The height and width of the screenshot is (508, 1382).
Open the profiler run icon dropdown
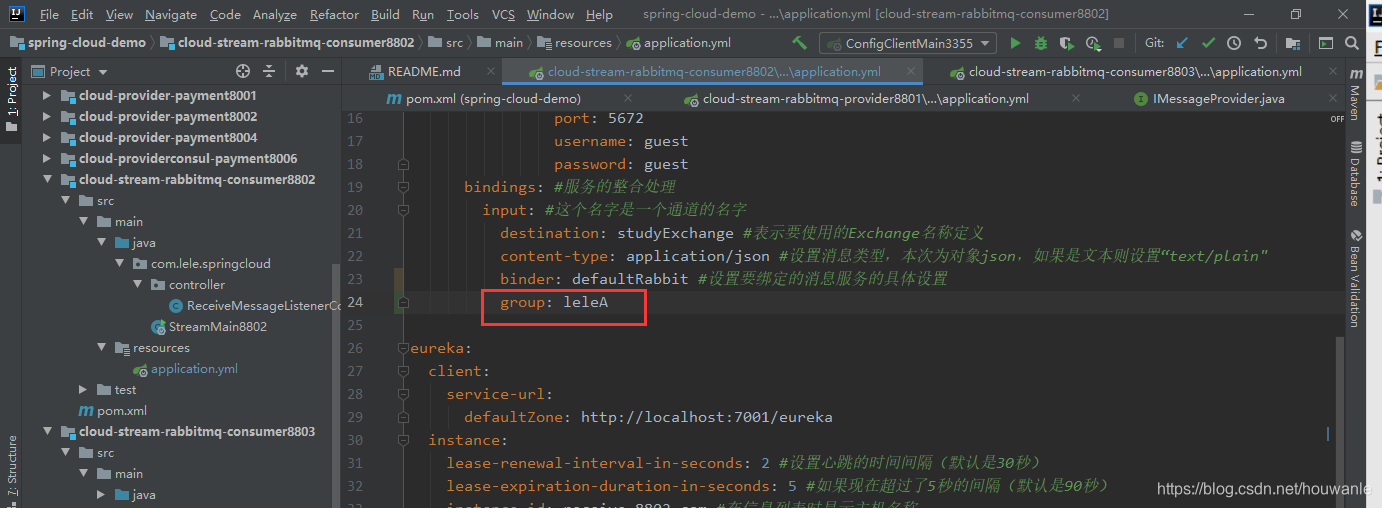pyautogui.click(x=1093, y=43)
